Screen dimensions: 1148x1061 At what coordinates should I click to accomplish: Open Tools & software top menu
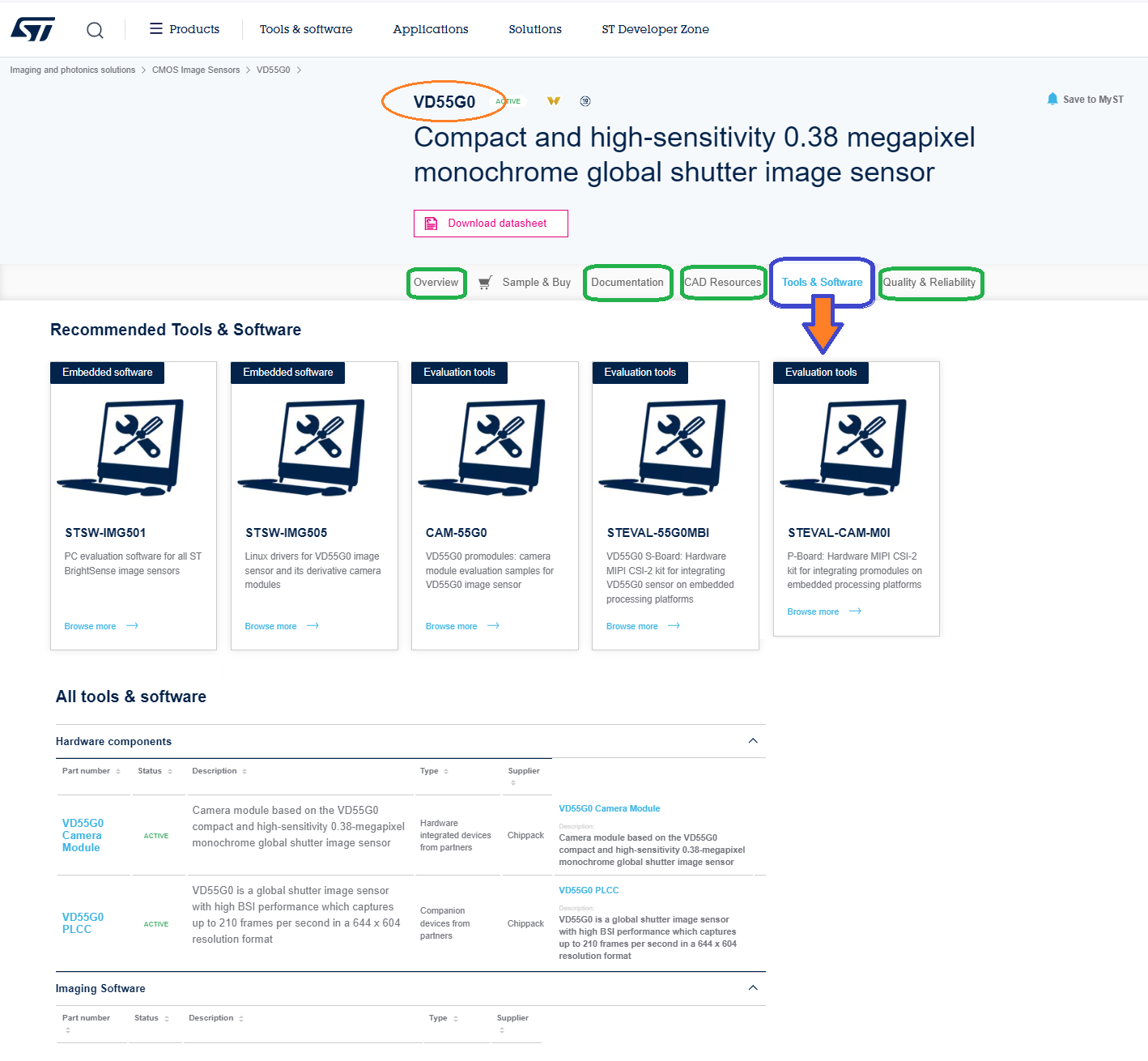306,29
